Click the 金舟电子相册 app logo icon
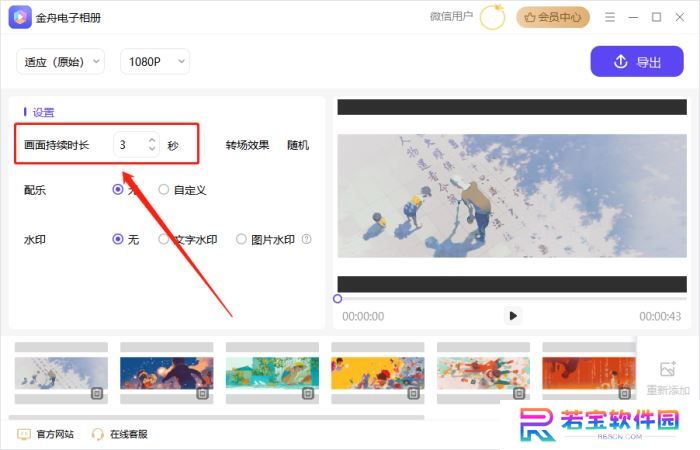Screen dimensions: 700x450 click(20, 17)
